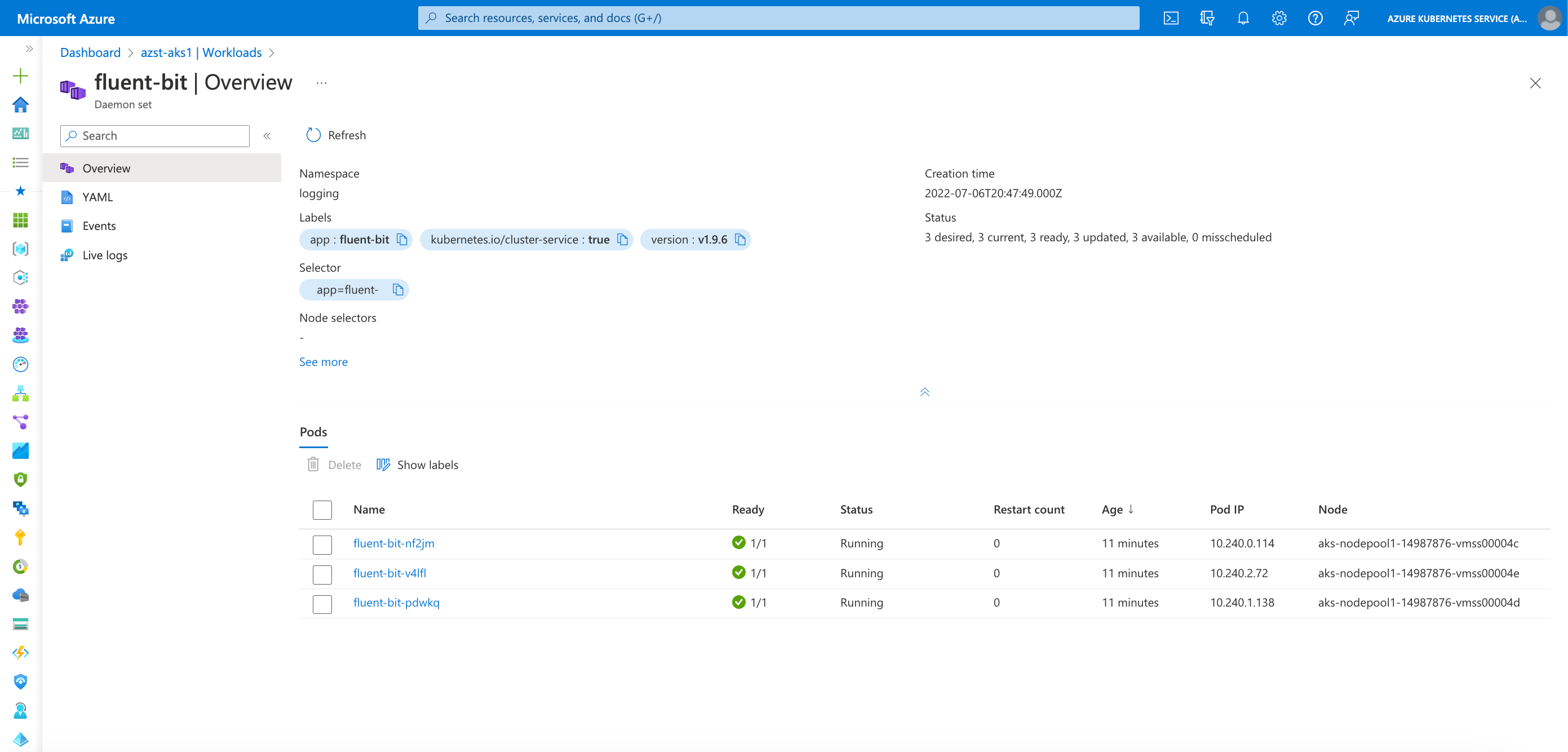This screenshot has height=752, width=1568.
Task: Switch to the YAML section
Action: (x=98, y=197)
